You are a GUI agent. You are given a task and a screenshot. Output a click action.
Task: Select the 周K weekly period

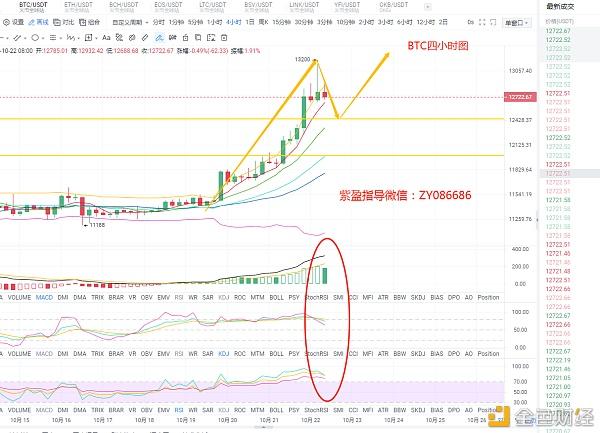[263, 23]
